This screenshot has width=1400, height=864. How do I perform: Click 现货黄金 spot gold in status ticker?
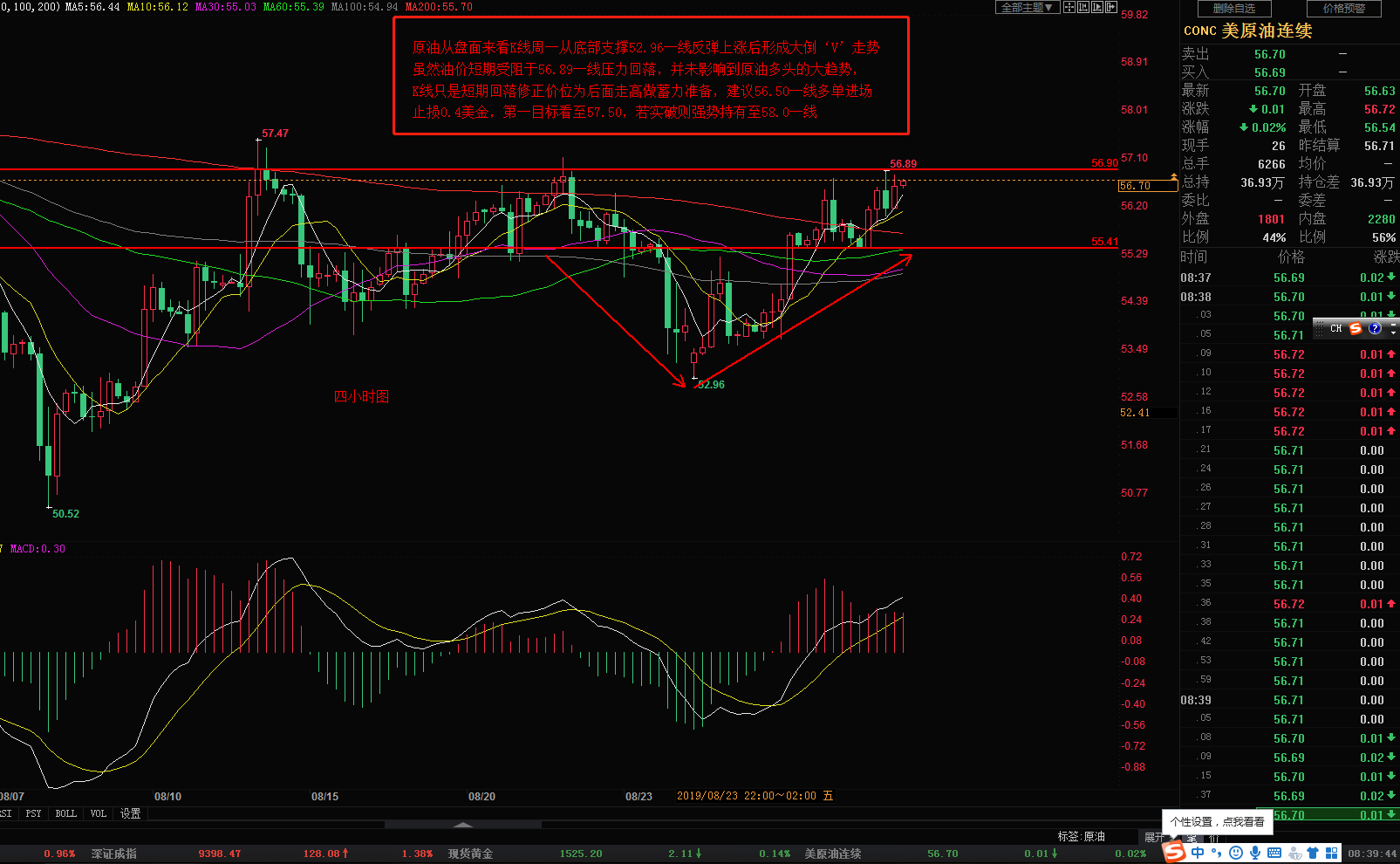[x=470, y=854]
